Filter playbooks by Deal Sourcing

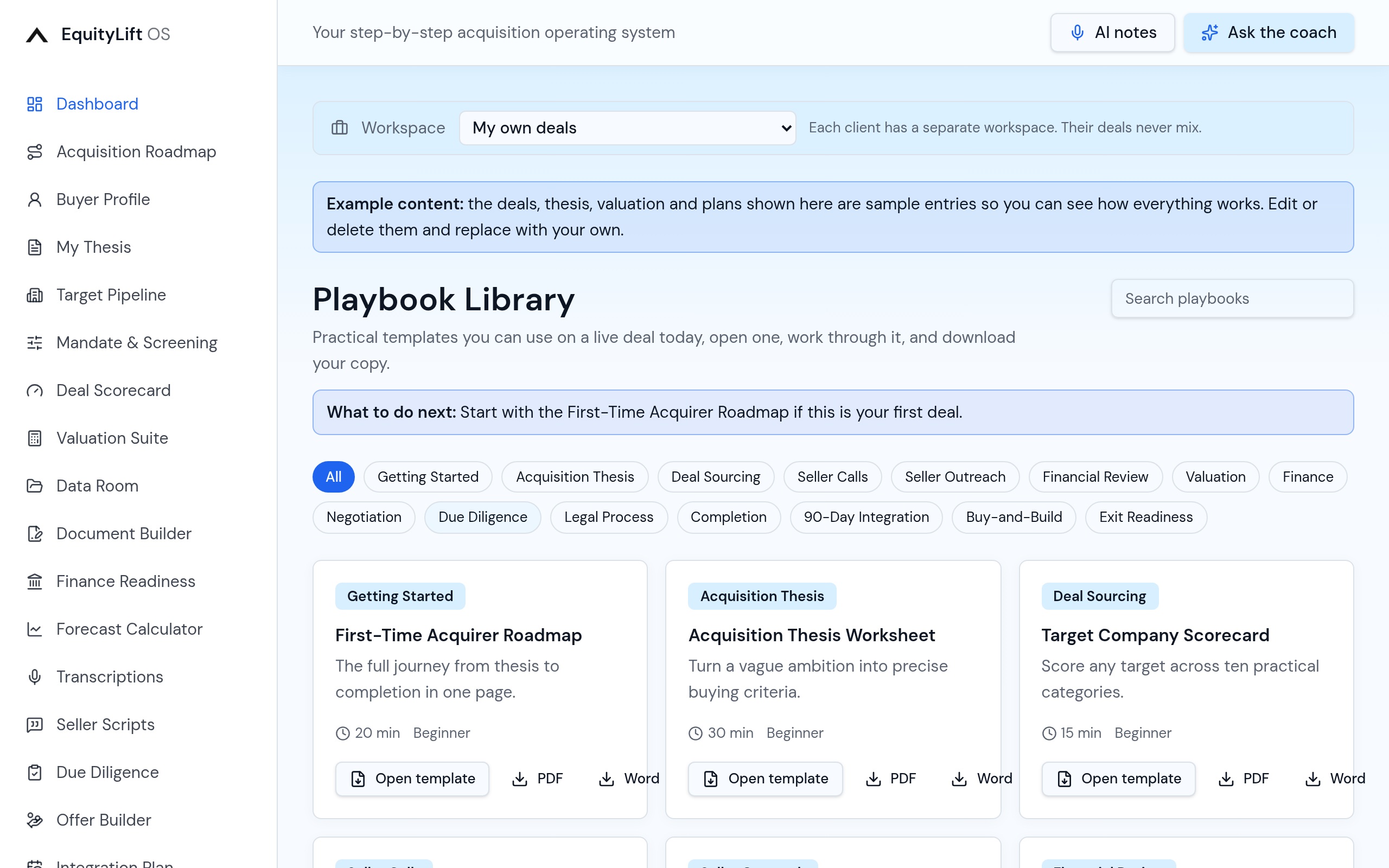click(715, 477)
